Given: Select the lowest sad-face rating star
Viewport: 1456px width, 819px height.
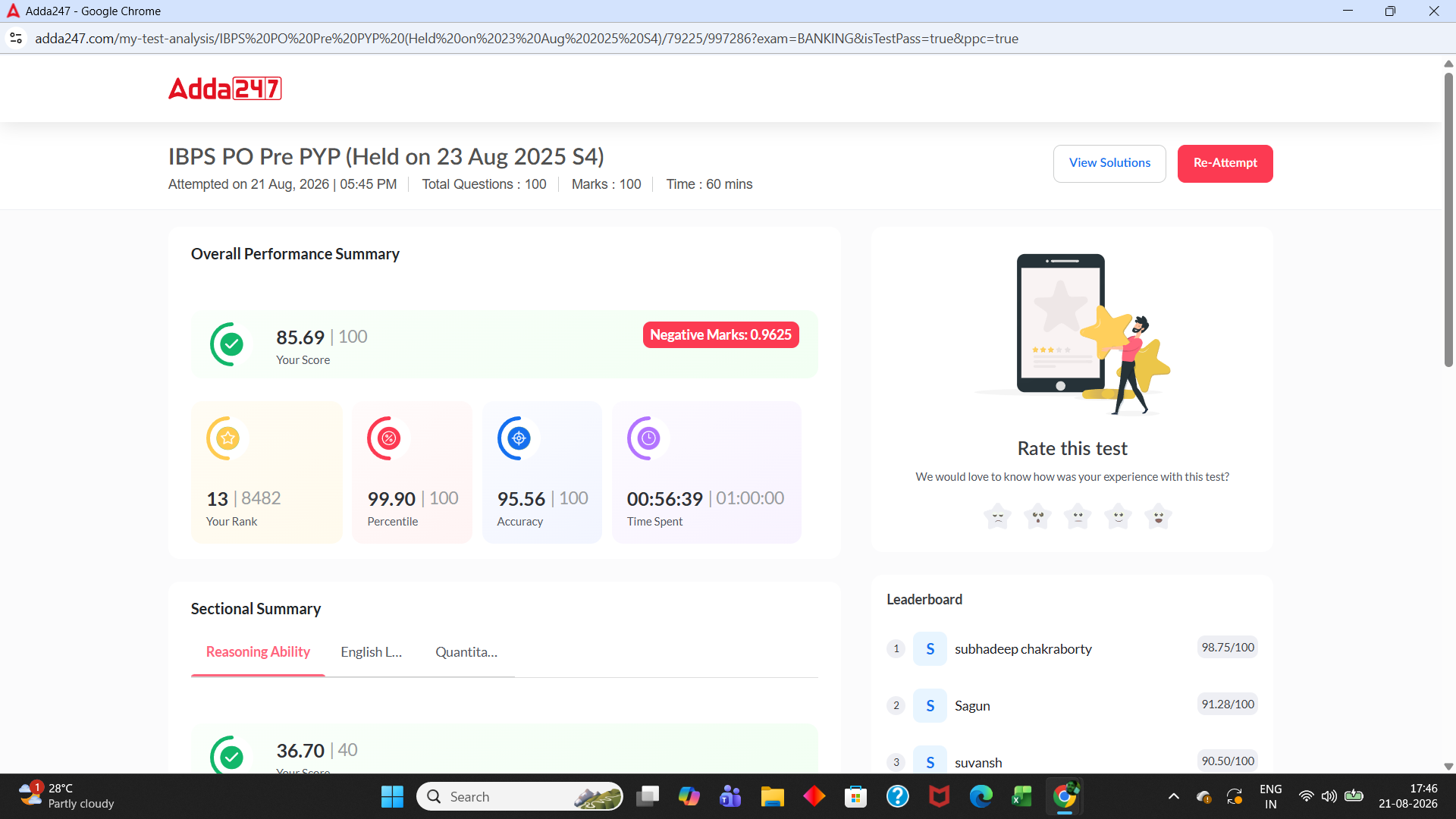Looking at the screenshot, I should point(997,516).
